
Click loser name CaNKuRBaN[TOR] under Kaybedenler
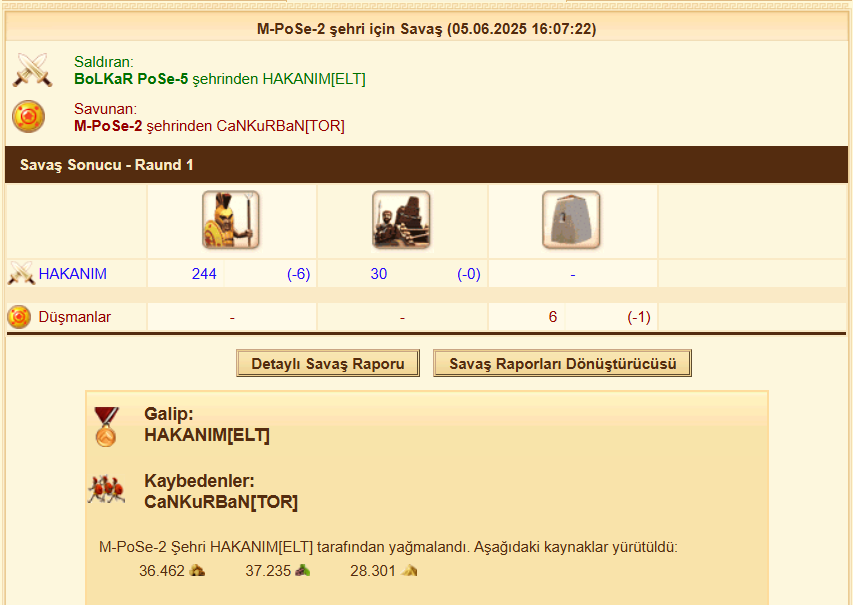point(221,502)
